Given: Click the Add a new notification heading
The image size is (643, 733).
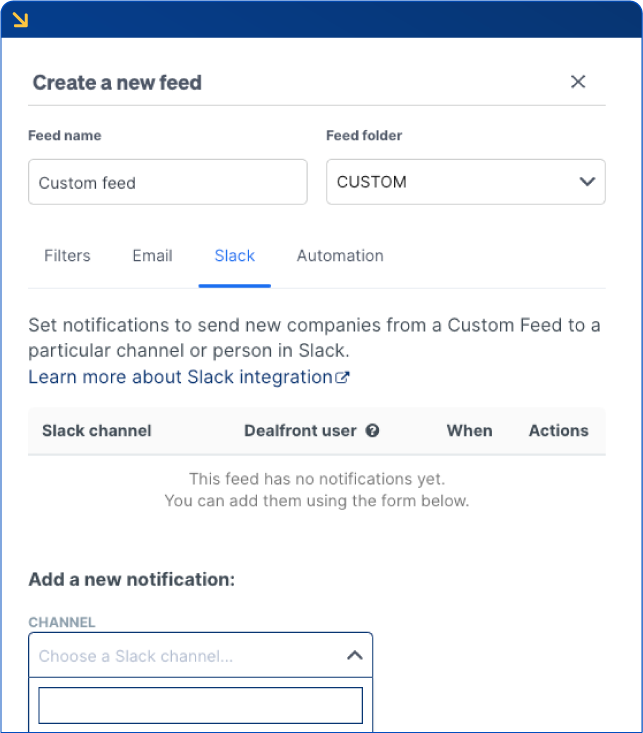Looking at the screenshot, I should pyautogui.click(x=132, y=579).
